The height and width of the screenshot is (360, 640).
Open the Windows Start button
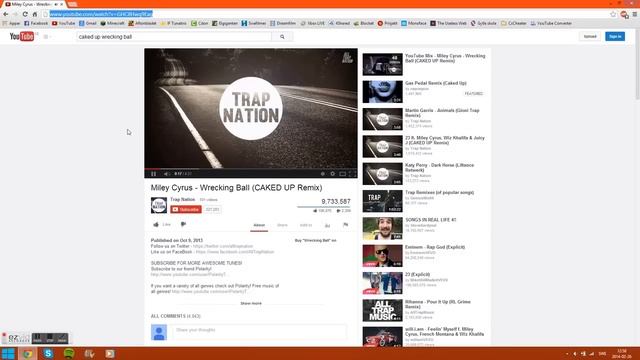(x=8, y=353)
